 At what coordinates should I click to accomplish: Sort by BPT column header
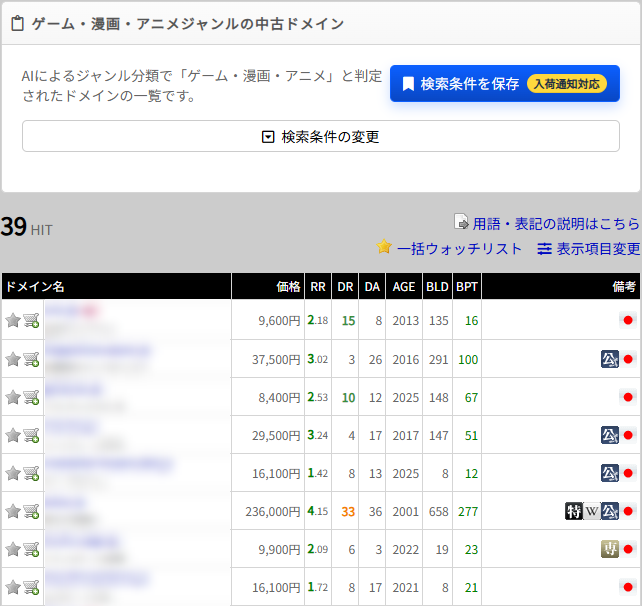click(x=467, y=286)
